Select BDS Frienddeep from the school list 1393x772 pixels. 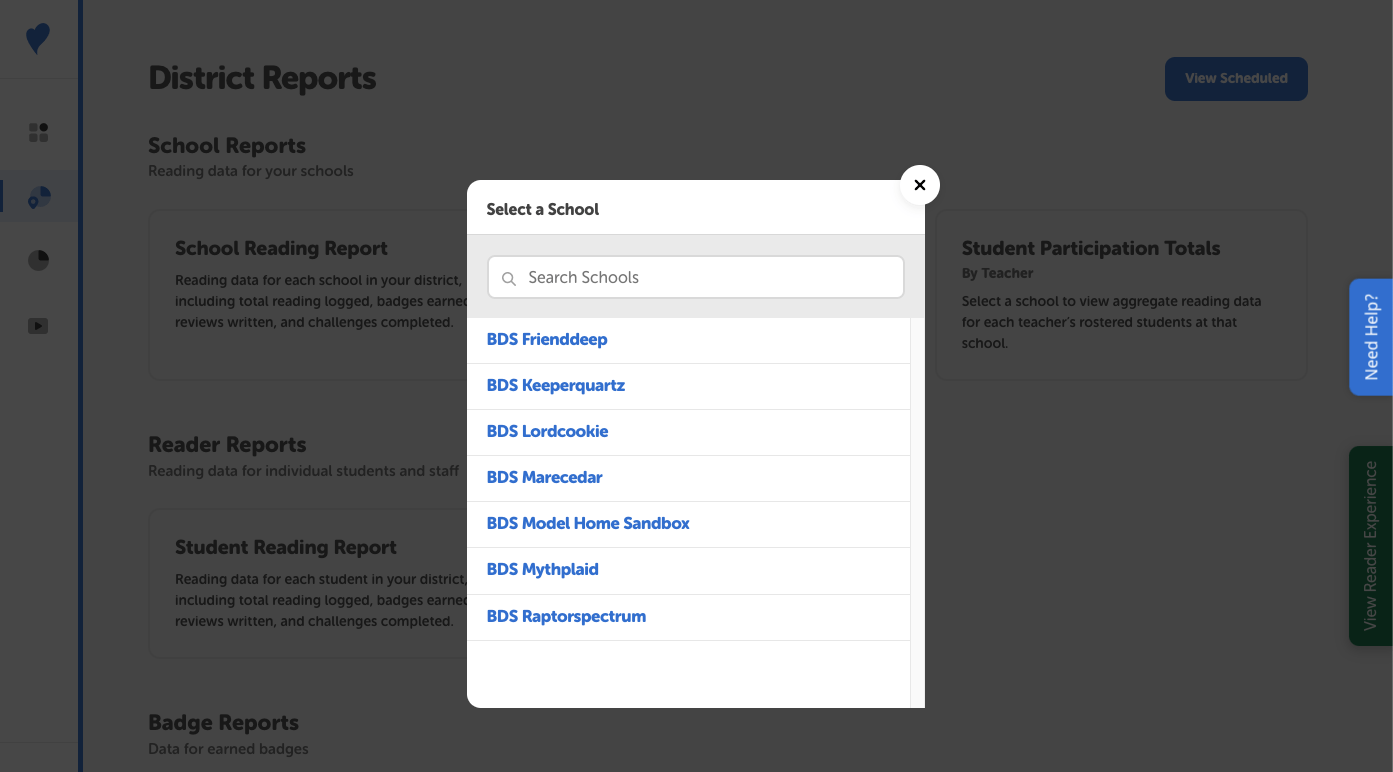[547, 339]
